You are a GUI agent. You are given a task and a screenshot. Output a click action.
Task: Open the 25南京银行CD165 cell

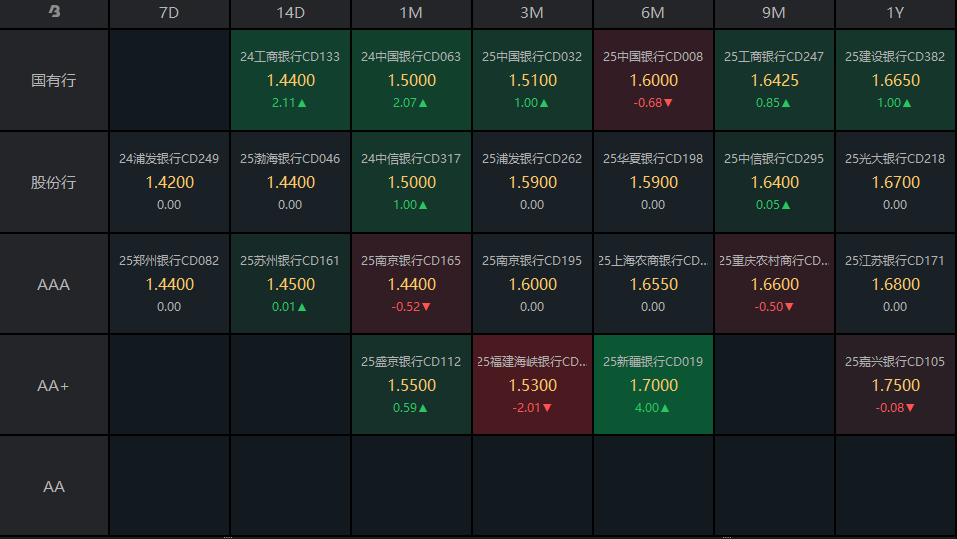[x=411, y=284]
